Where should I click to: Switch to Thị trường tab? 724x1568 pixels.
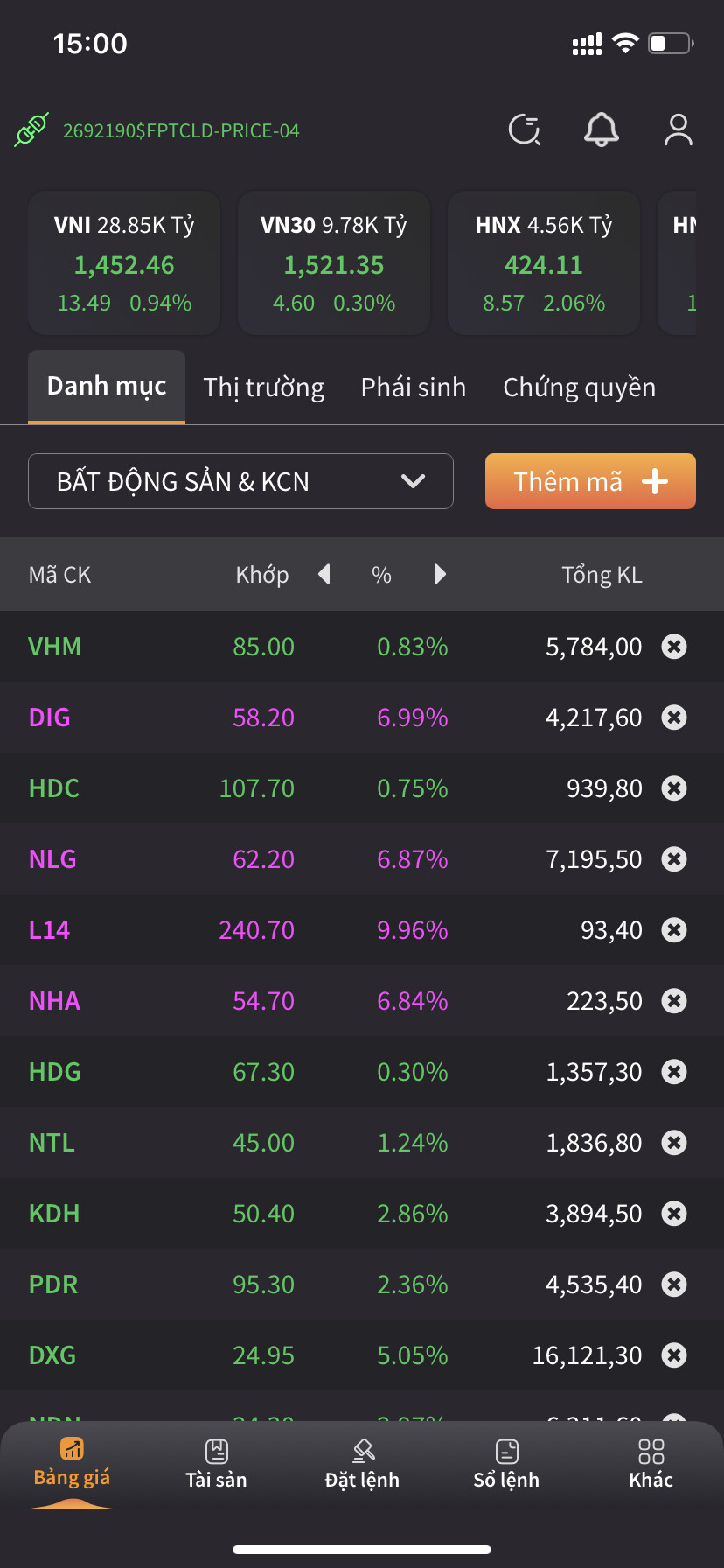[263, 388]
